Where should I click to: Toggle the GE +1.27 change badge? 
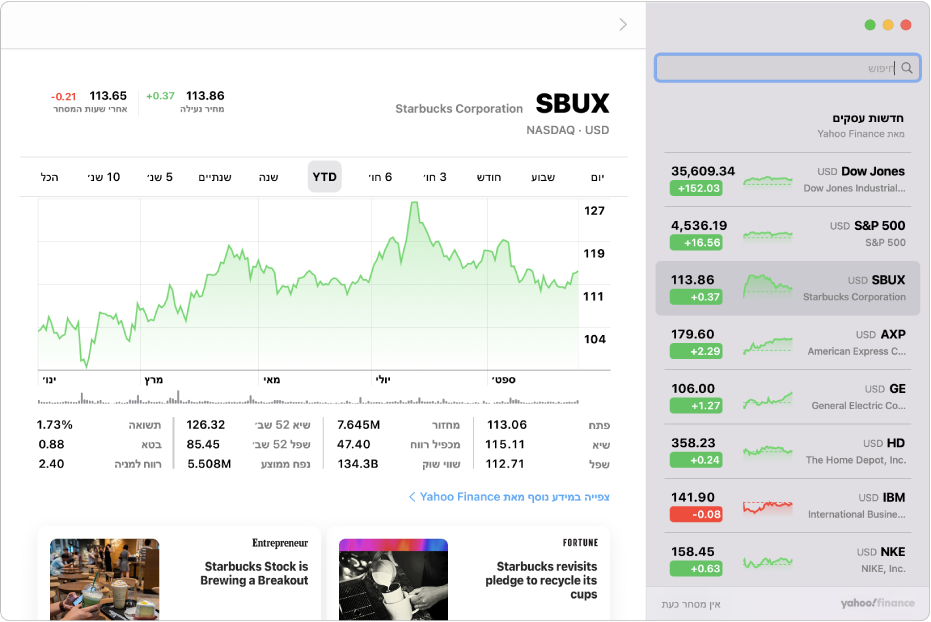[696, 405]
